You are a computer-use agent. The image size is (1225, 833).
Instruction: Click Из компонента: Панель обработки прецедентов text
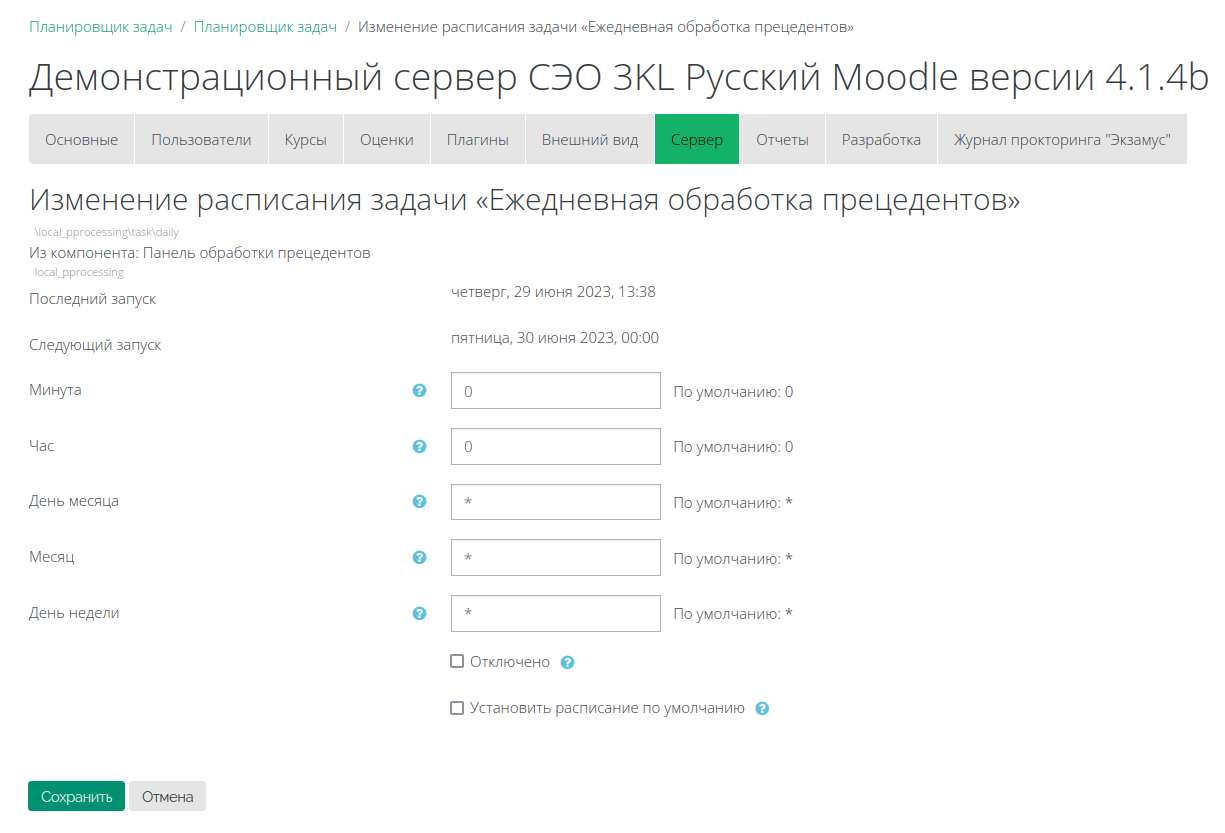tap(200, 253)
